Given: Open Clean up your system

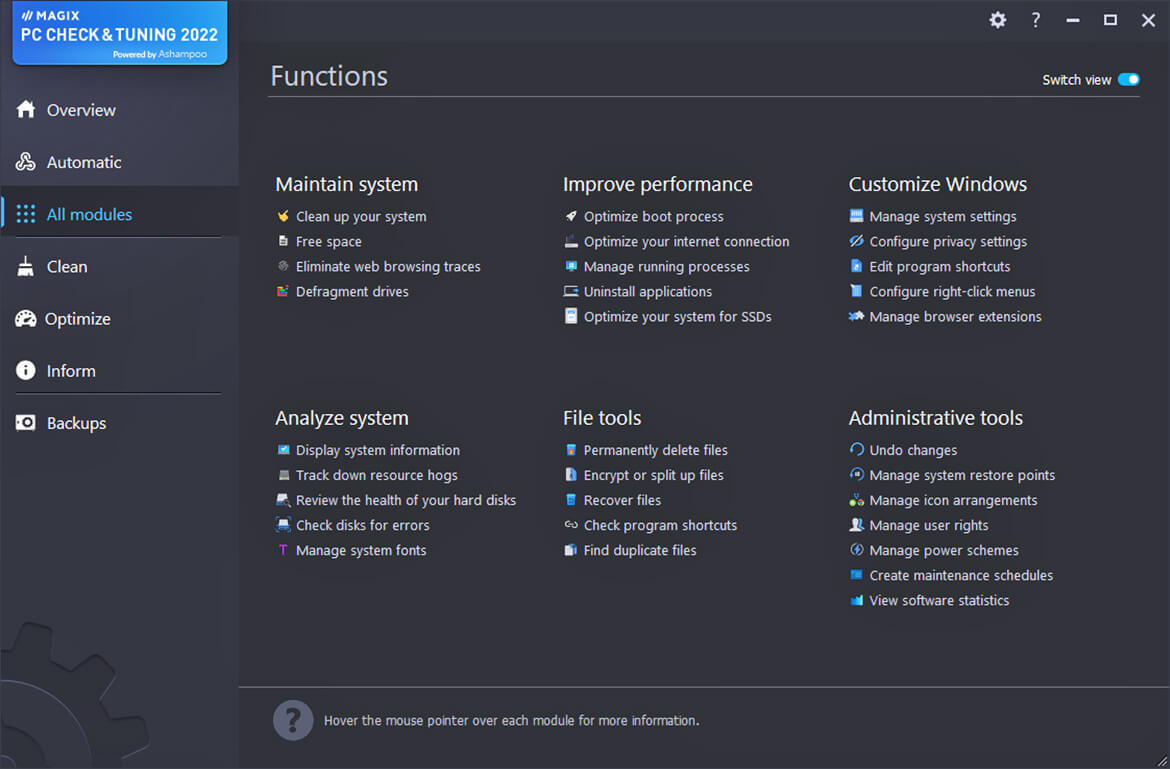Looking at the screenshot, I should pos(360,217).
